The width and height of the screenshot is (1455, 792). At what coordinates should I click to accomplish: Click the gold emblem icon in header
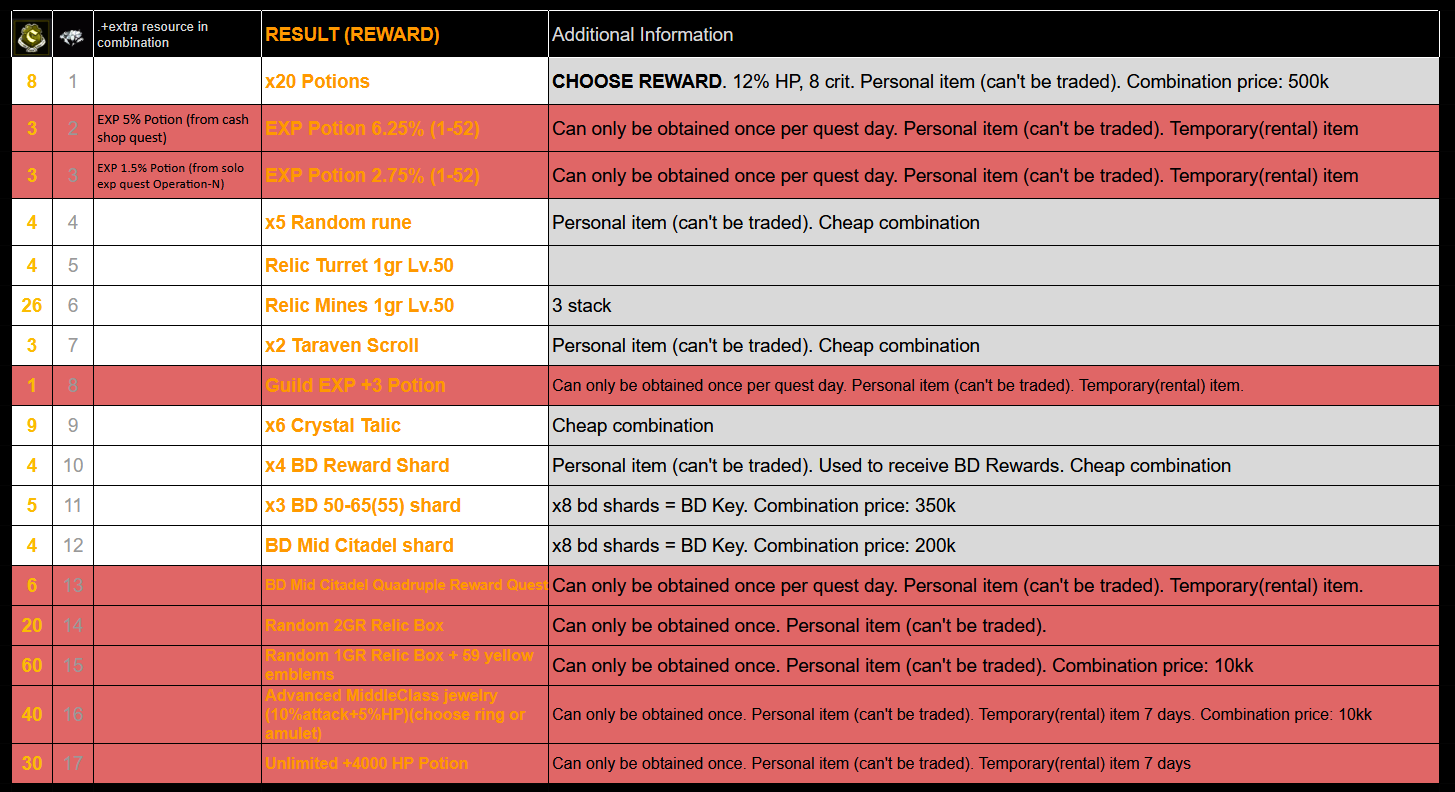point(32,35)
